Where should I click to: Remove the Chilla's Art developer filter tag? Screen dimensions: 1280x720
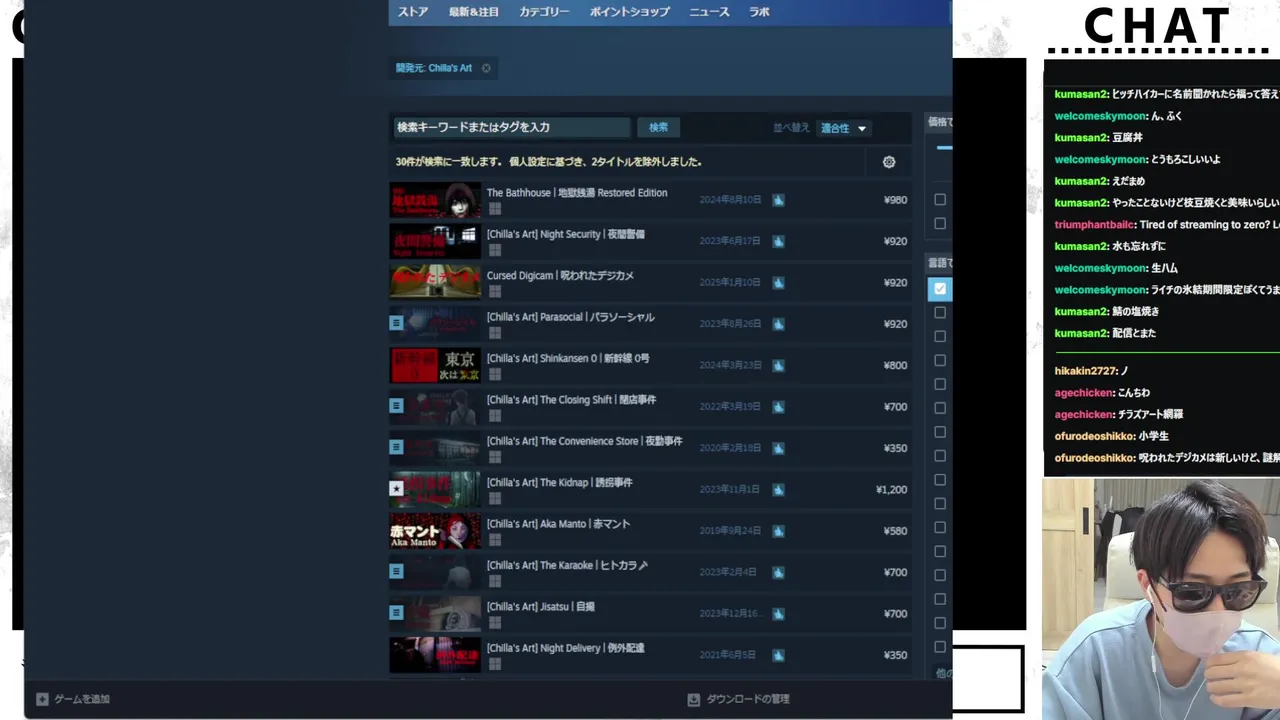pyautogui.click(x=486, y=68)
